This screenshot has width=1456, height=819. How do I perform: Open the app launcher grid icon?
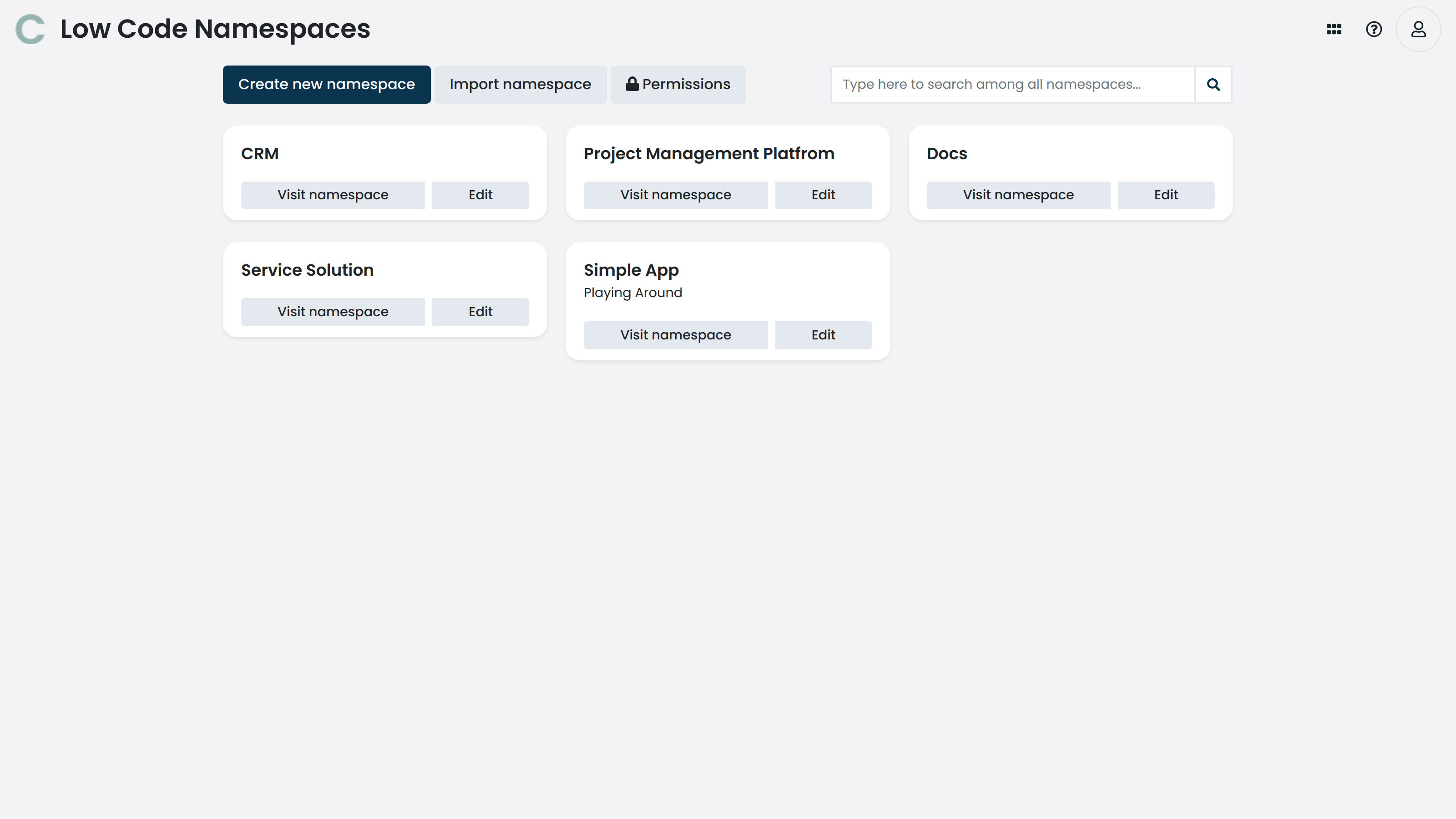pos(1333,29)
